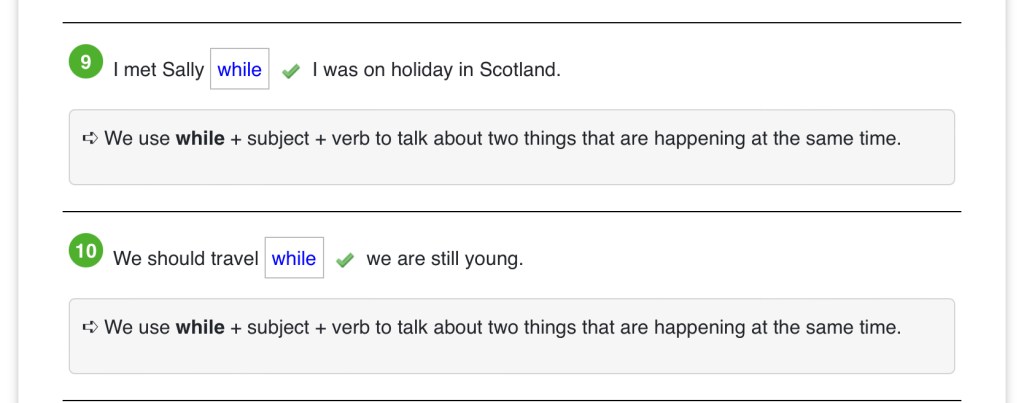Focus the 'while' answer field after 'I met Sally'
The image size is (1024, 403).
239,70
